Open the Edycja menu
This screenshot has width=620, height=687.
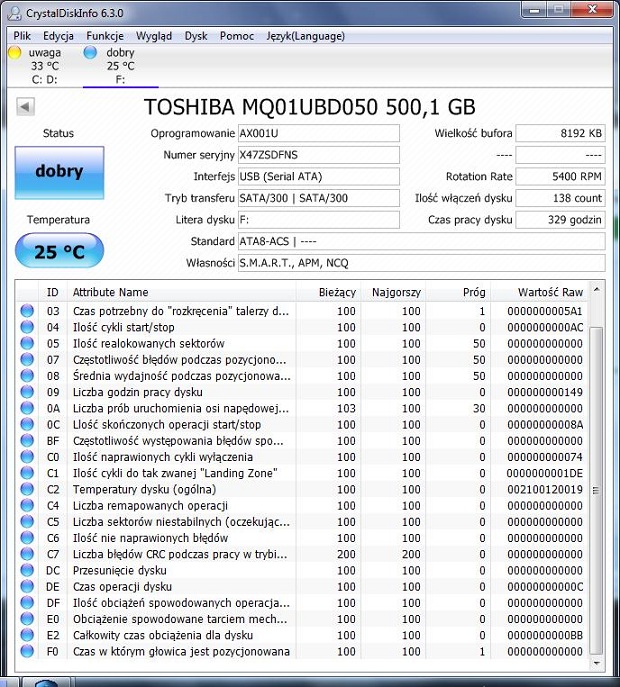click(x=58, y=36)
